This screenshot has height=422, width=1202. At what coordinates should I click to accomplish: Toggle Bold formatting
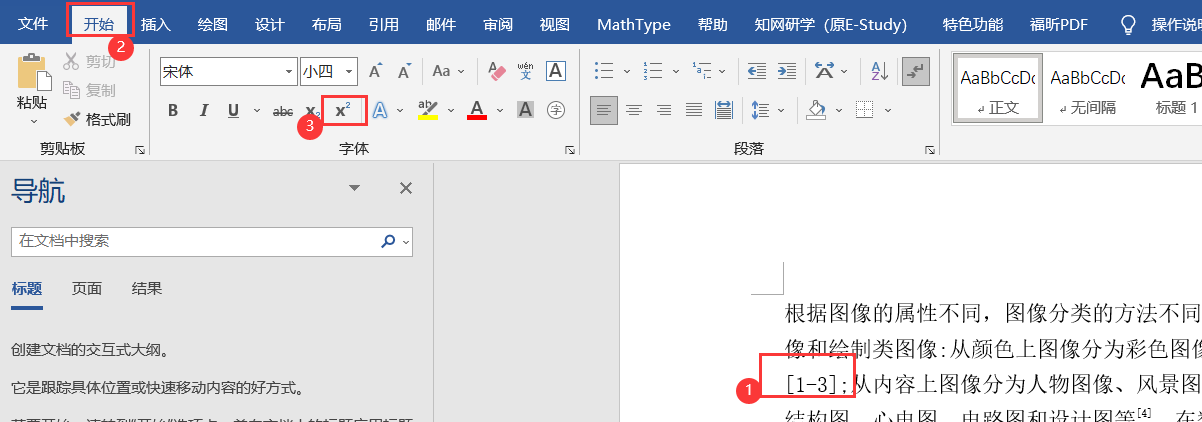[173, 110]
